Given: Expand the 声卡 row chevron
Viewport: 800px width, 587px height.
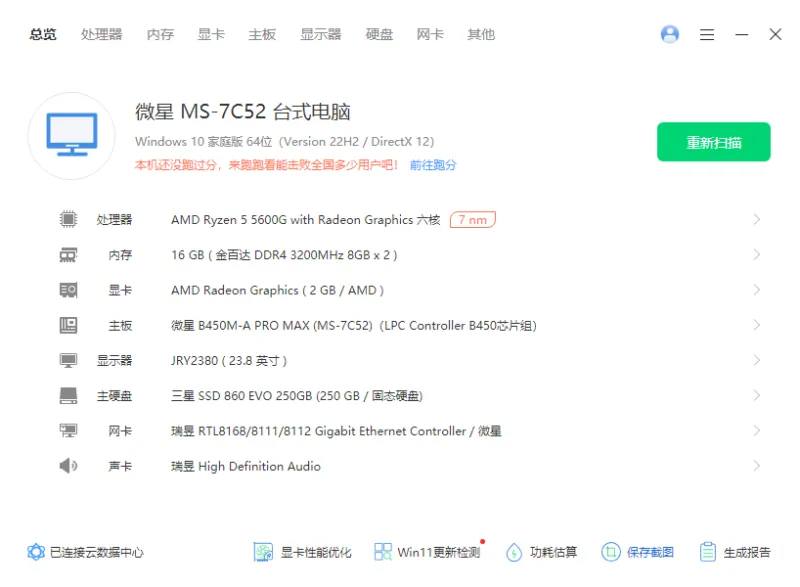Looking at the screenshot, I should [x=757, y=466].
